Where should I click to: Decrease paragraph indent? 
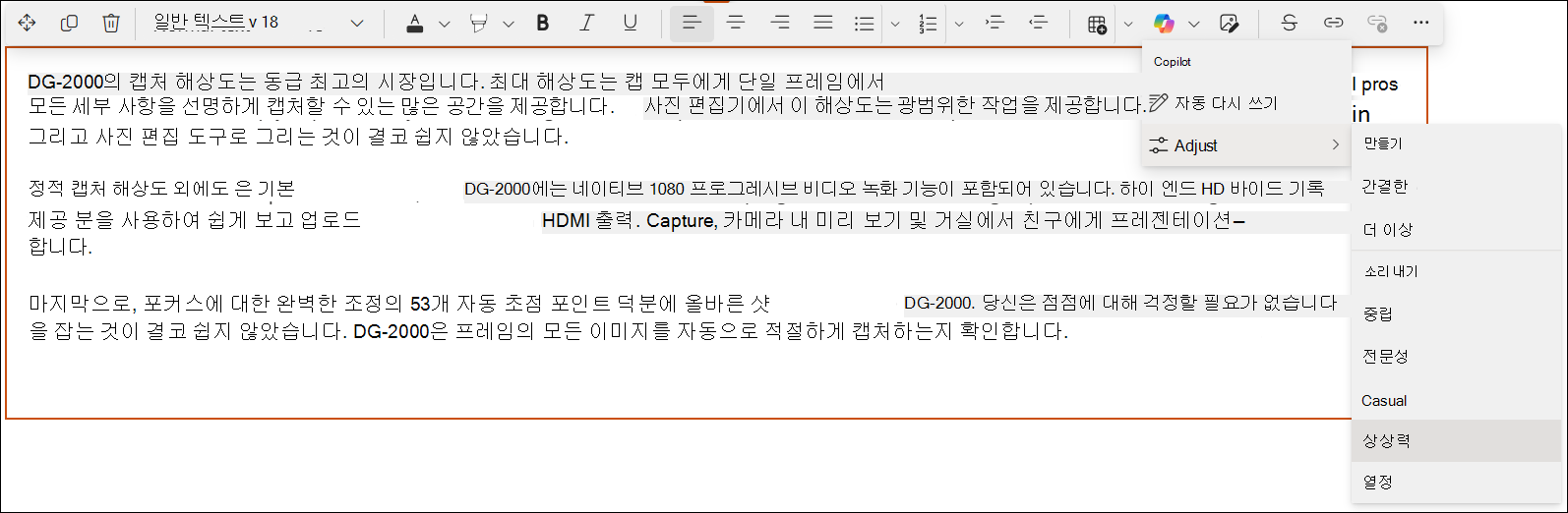tap(1038, 23)
